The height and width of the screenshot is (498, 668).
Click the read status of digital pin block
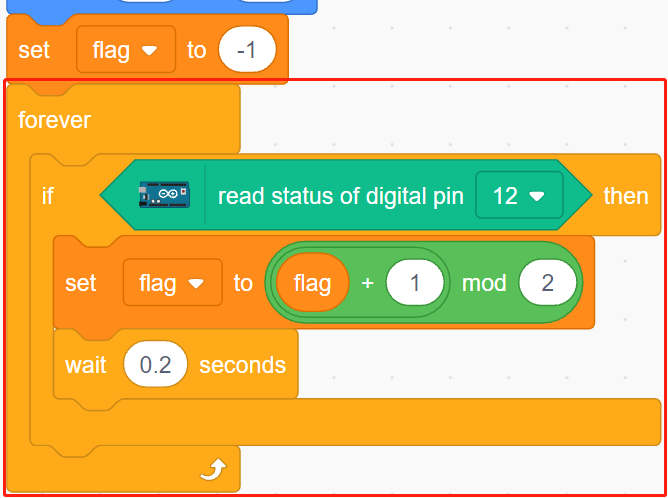point(346,195)
